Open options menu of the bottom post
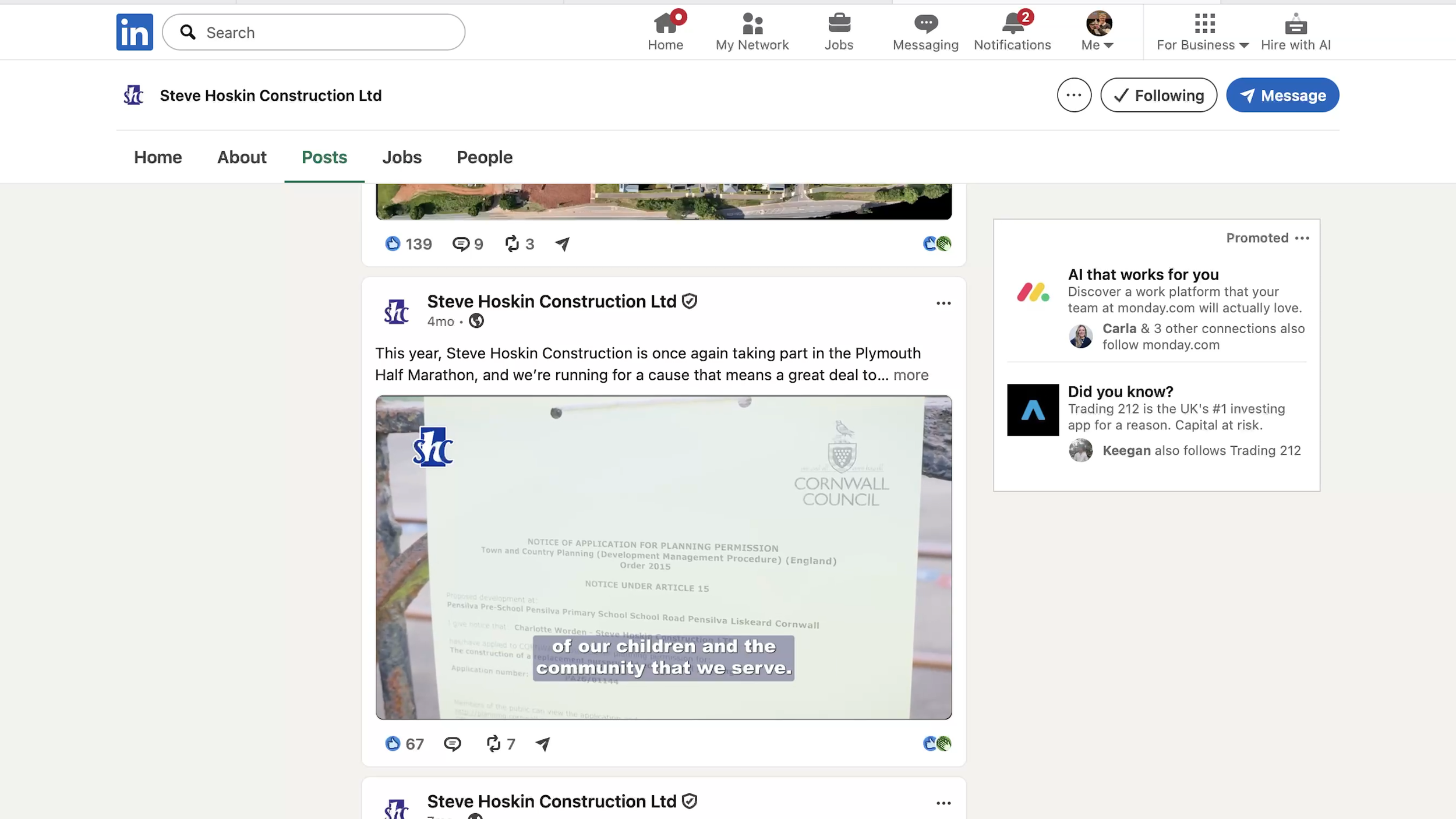This screenshot has height=819, width=1456. (943, 803)
